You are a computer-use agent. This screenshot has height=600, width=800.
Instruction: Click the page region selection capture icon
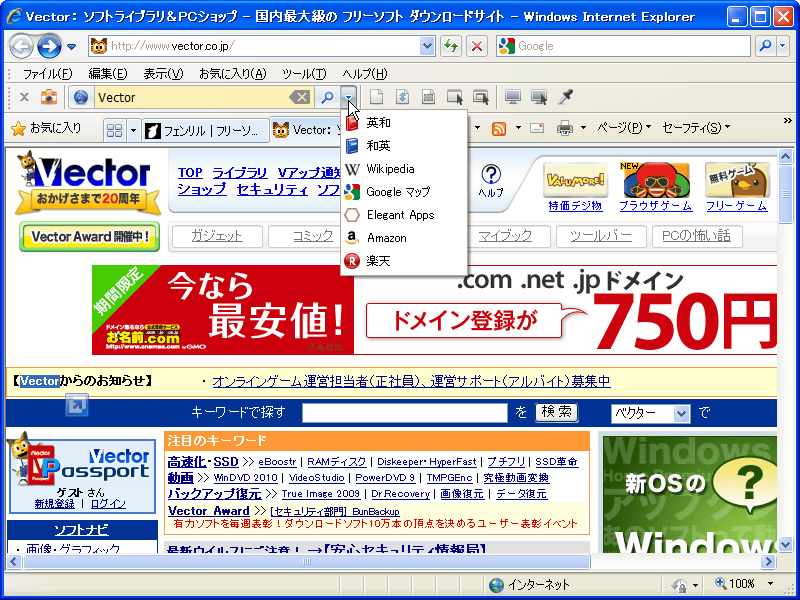click(x=429, y=97)
